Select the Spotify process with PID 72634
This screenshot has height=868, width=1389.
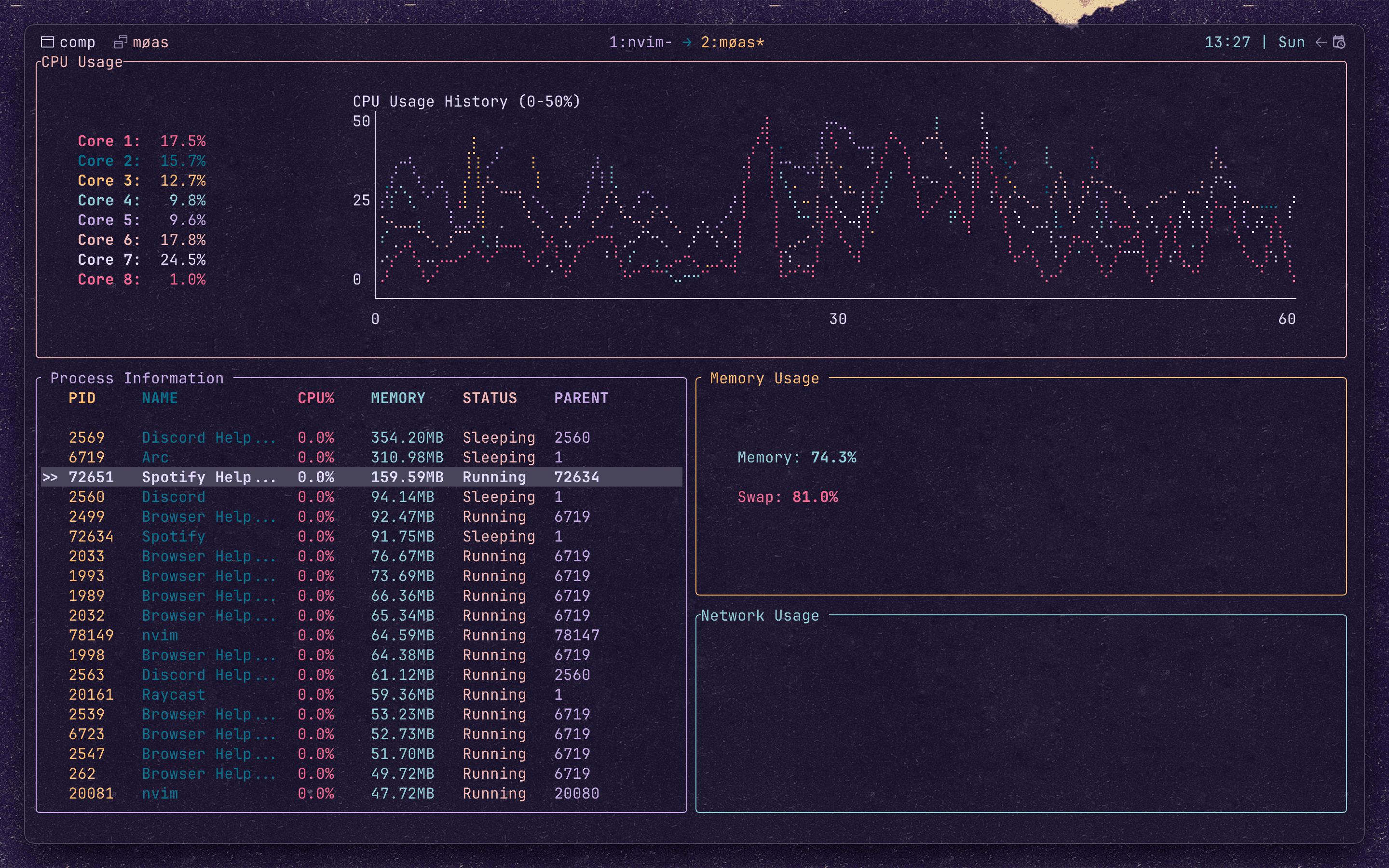click(x=173, y=536)
